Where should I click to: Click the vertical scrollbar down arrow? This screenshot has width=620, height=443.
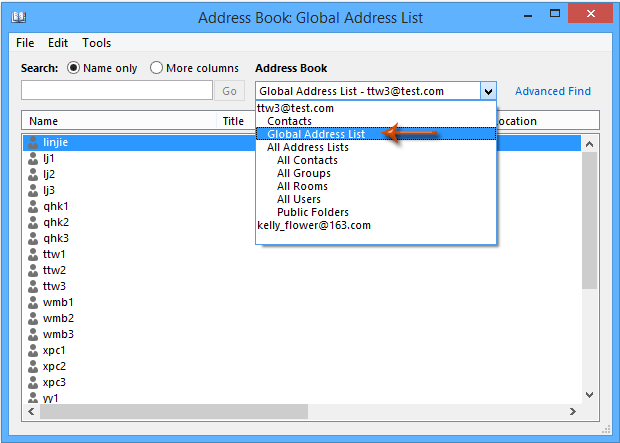(x=589, y=395)
